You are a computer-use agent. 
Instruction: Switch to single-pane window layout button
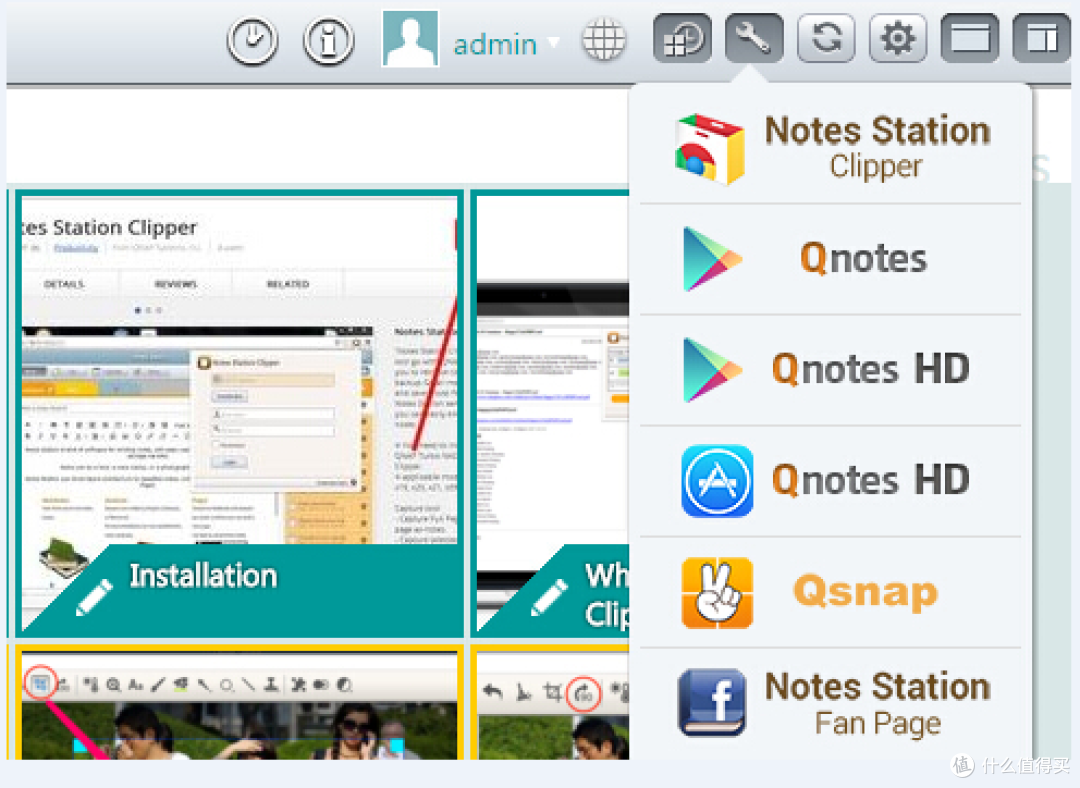coord(970,38)
